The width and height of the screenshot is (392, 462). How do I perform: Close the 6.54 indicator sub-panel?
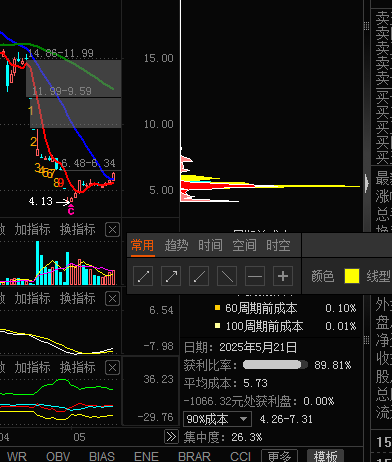coord(112,299)
